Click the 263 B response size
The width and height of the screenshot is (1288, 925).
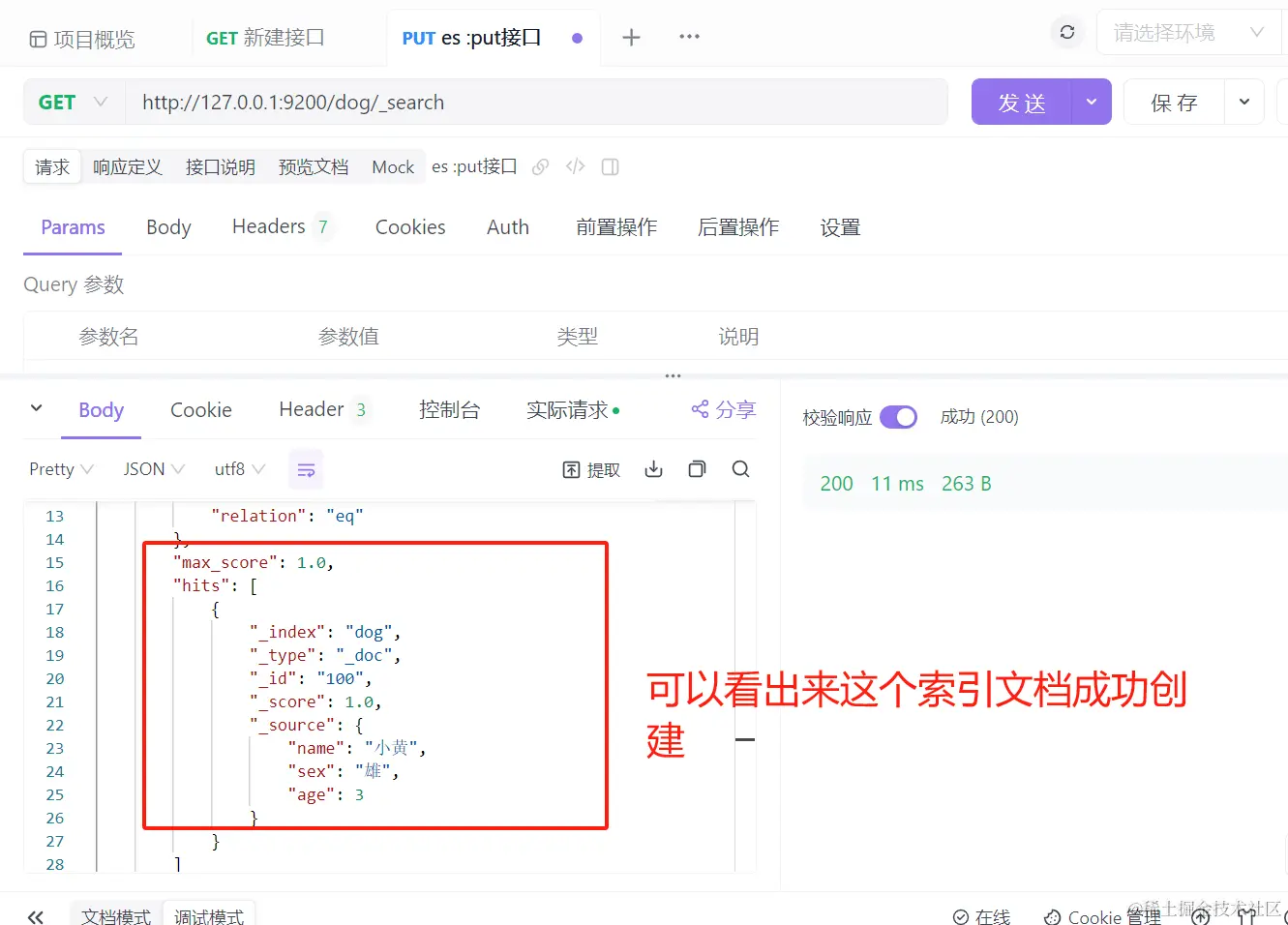[967, 484]
